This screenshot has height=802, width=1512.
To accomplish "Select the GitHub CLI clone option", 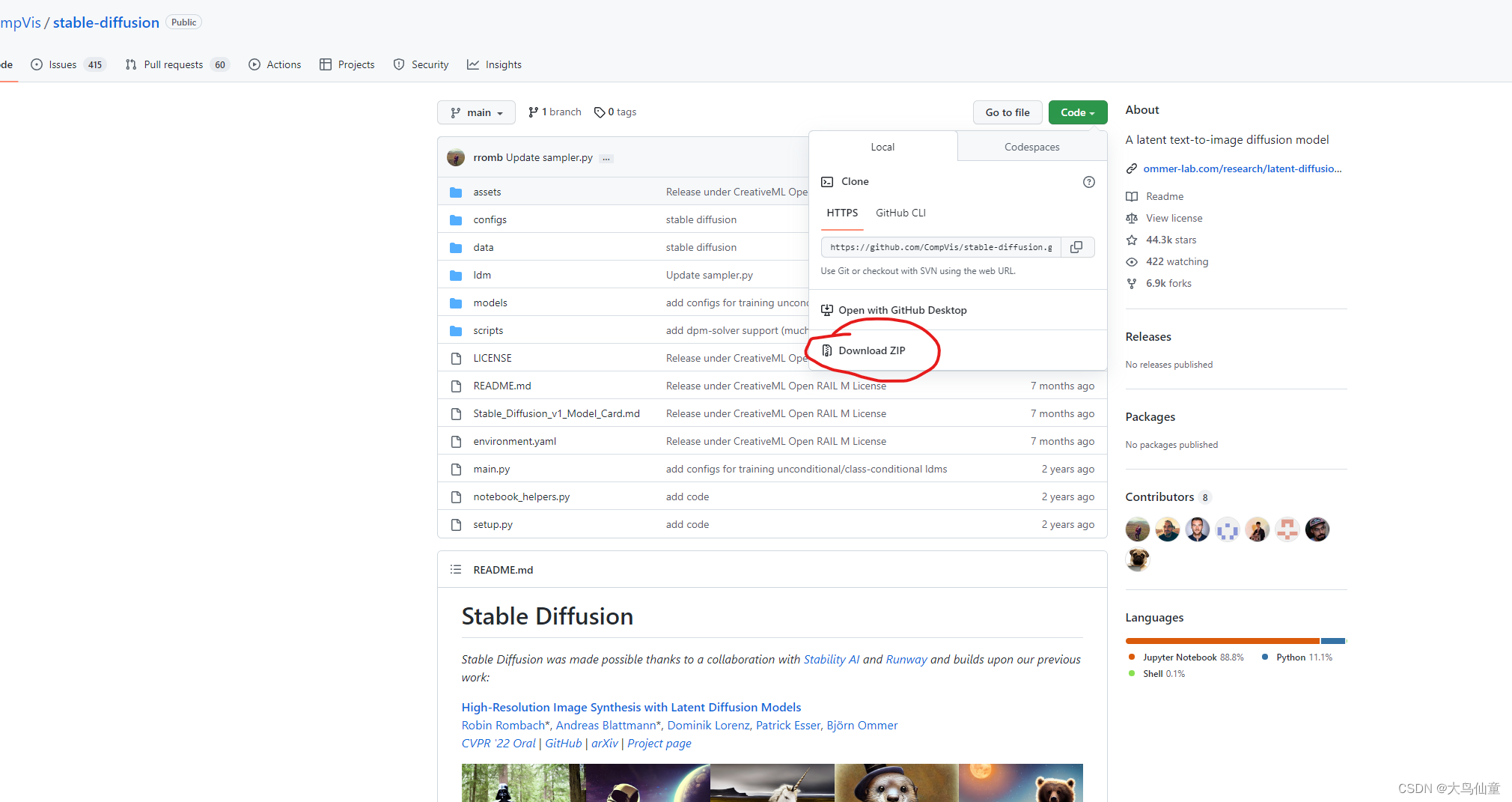I will (x=900, y=213).
